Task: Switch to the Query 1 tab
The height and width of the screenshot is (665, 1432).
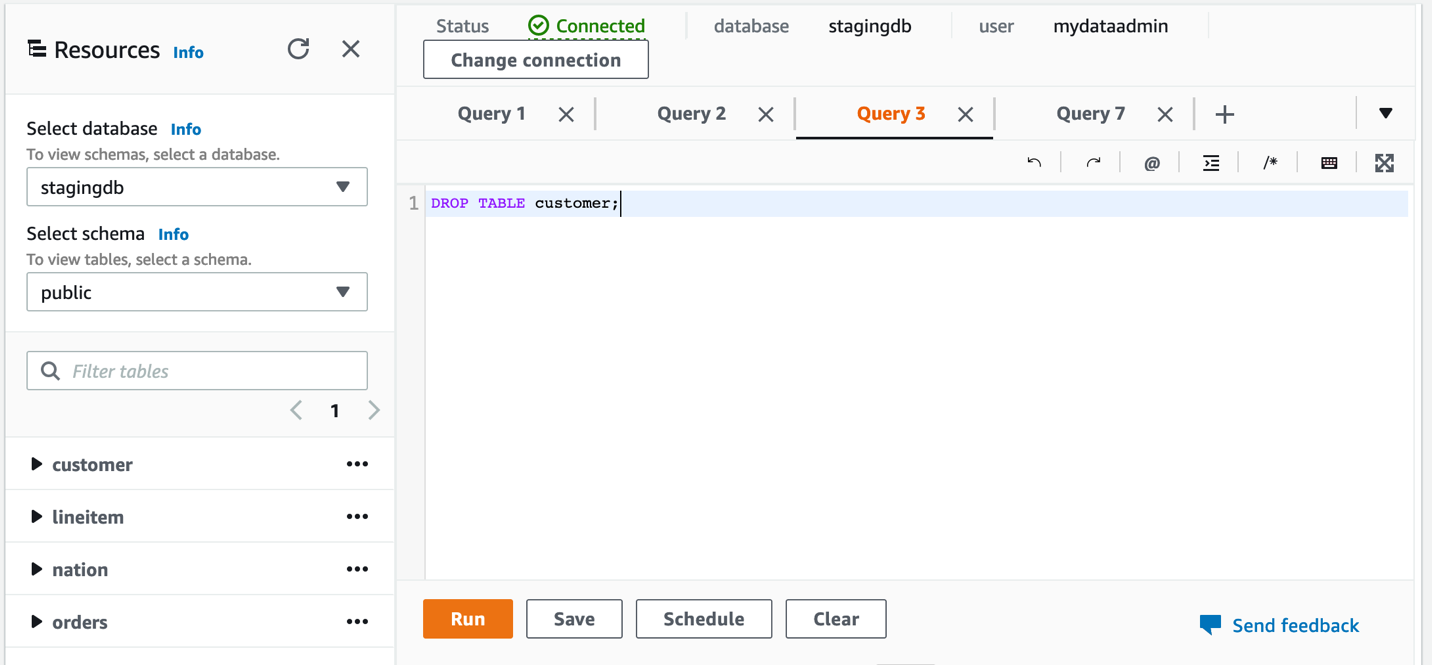Action: click(x=491, y=114)
